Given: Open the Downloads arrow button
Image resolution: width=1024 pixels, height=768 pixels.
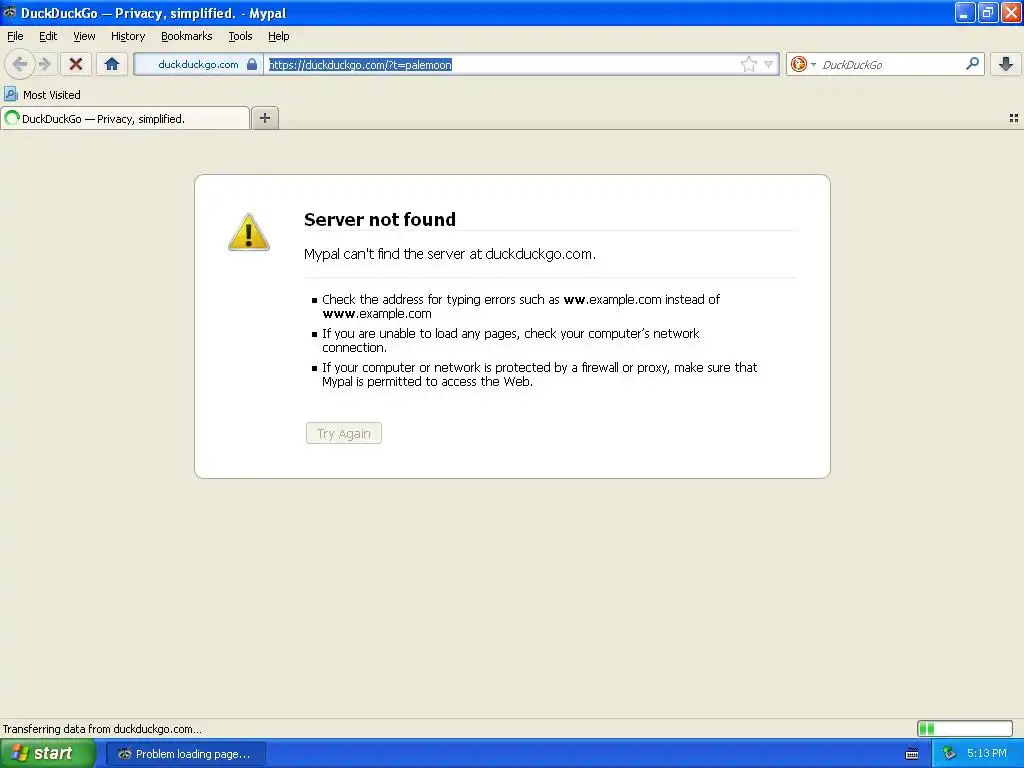Looking at the screenshot, I should (1006, 64).
